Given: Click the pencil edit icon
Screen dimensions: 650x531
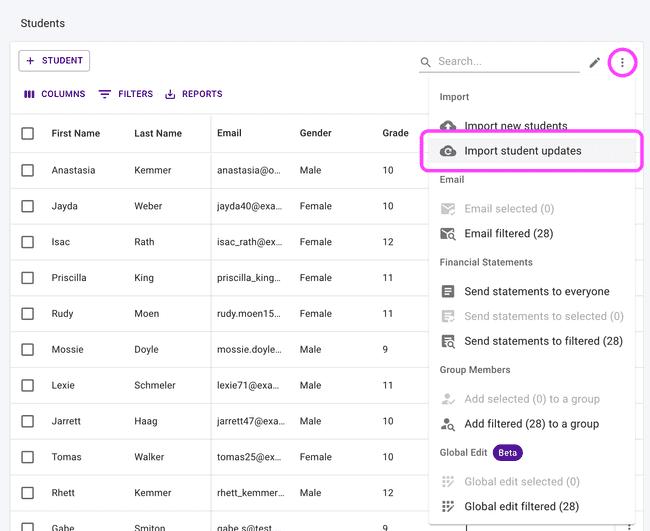Looking at the screenshot, I should coord(595,62).
